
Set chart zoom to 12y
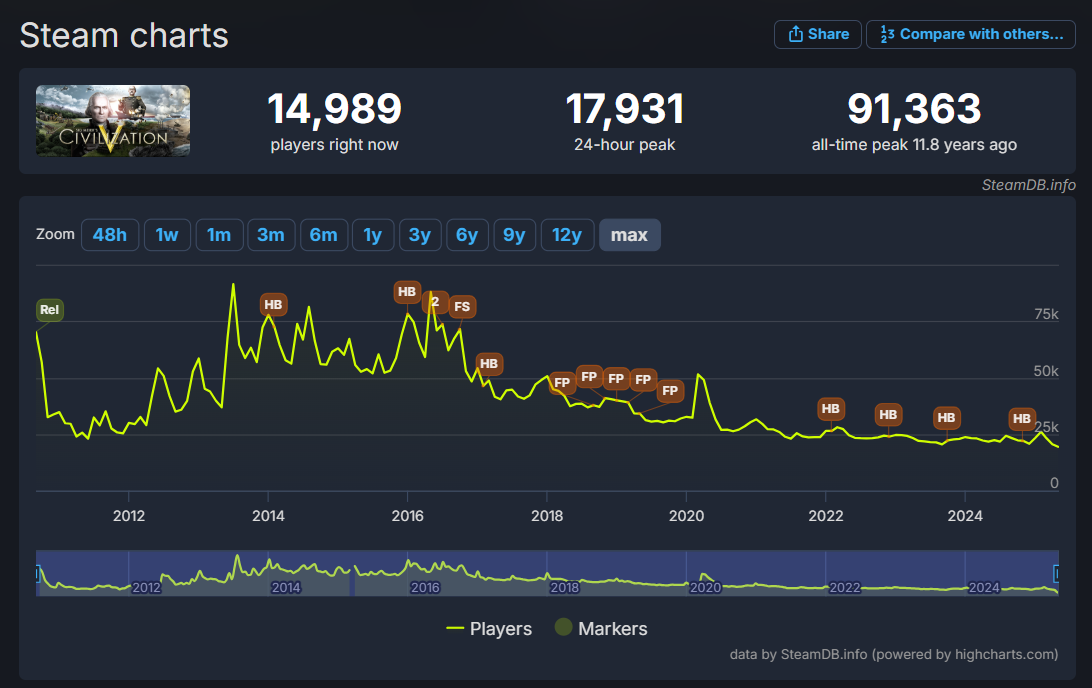(x=567, y=235)
